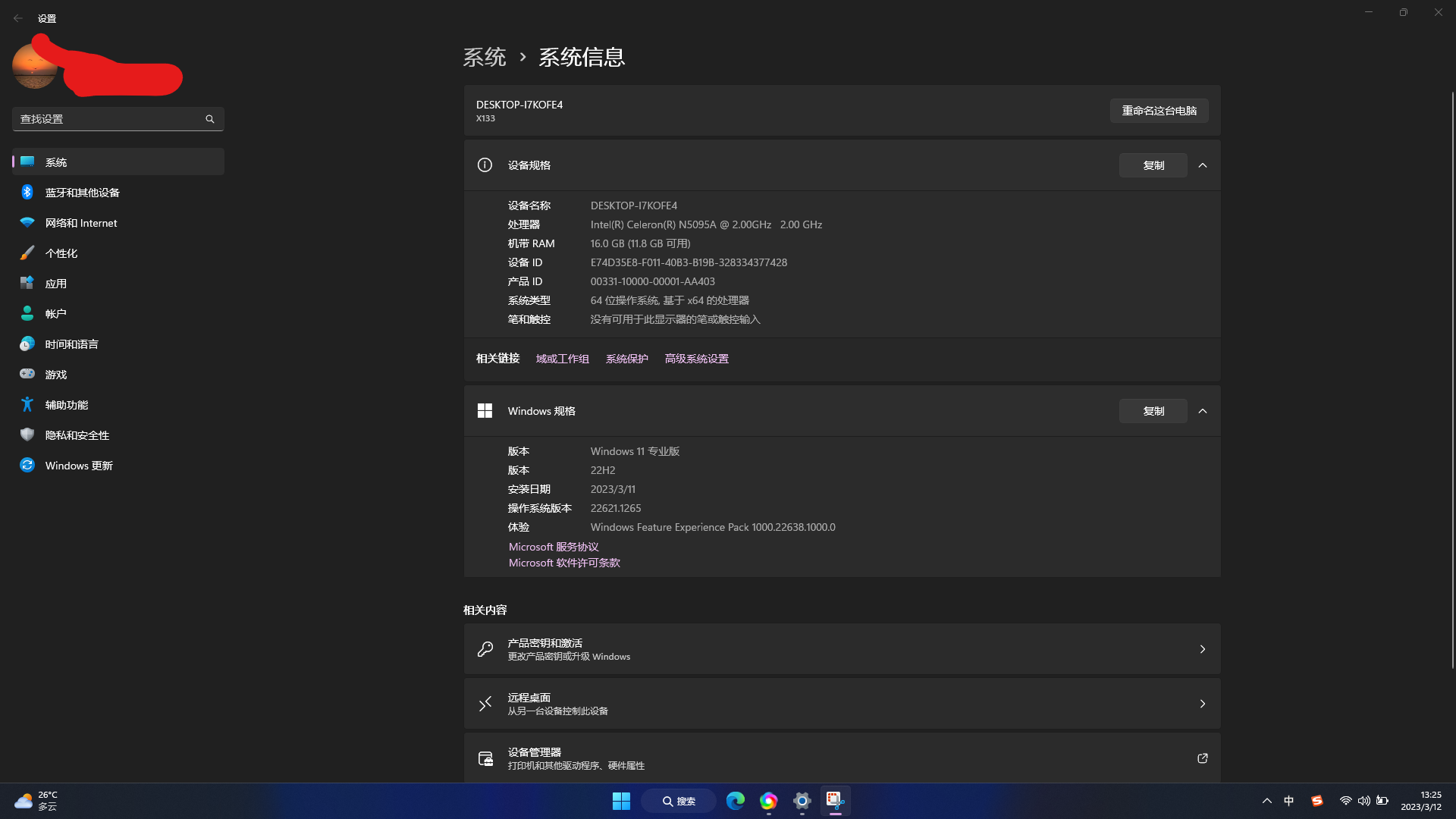The image size is (1456, 819).
Task: Click the info icon beside 设备规格
Action: pyautogui.click(x=485, y=165)
